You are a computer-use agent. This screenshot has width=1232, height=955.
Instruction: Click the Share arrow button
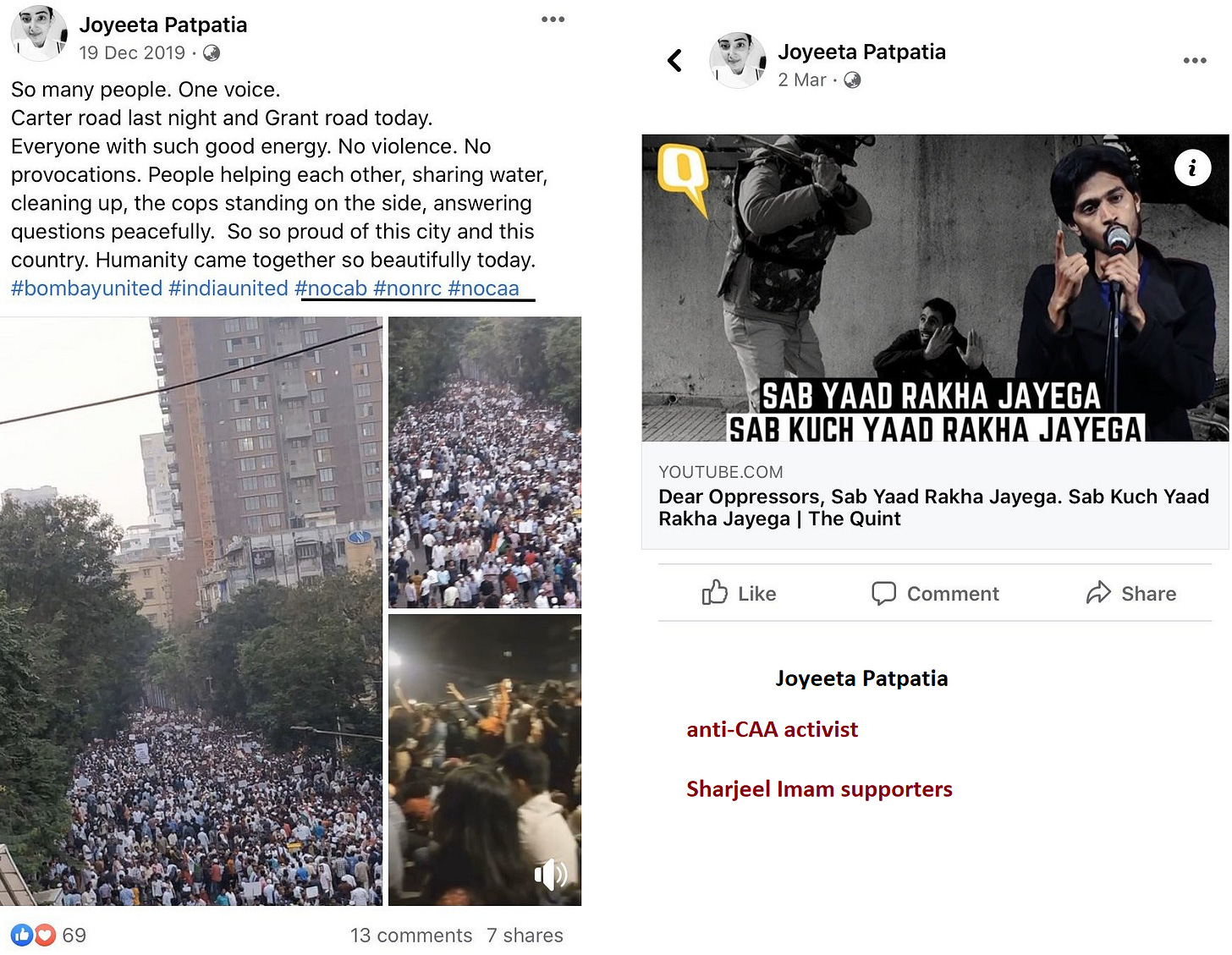[x=1131, y=593]
